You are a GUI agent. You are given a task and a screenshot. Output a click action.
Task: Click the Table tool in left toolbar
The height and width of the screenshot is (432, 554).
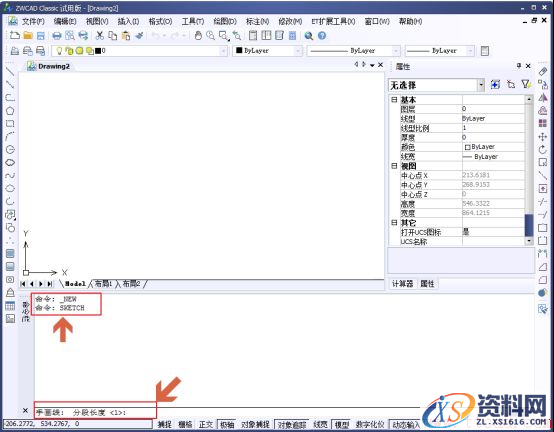pos(10,306)
